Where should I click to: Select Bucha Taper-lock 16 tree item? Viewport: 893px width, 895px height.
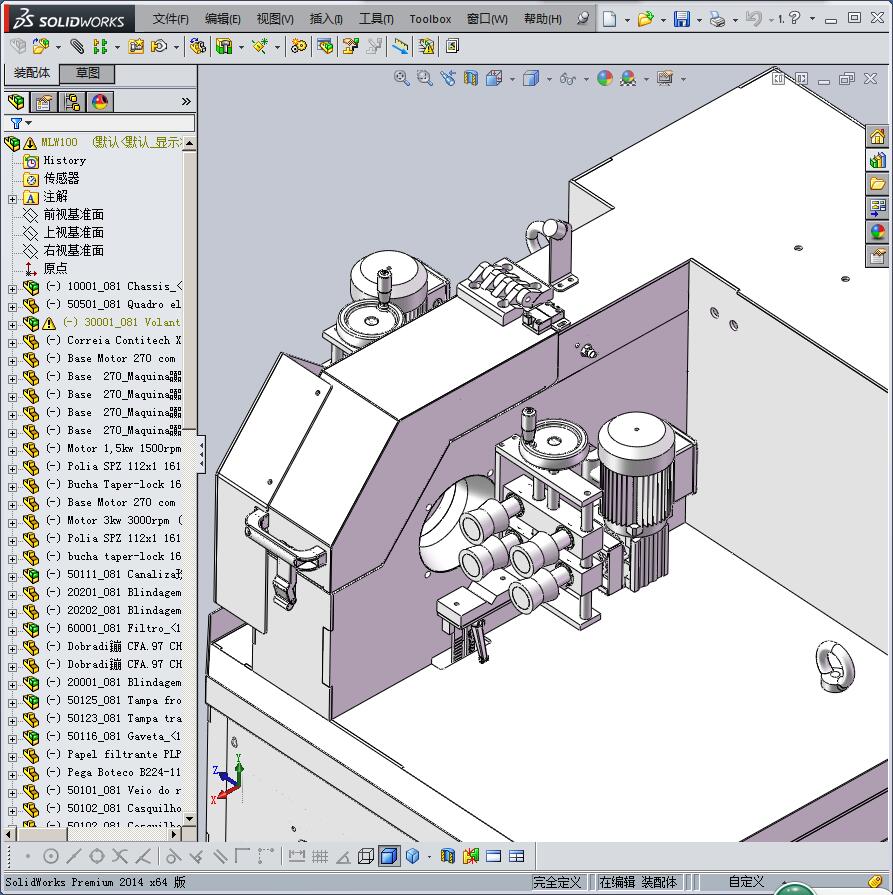114,484
